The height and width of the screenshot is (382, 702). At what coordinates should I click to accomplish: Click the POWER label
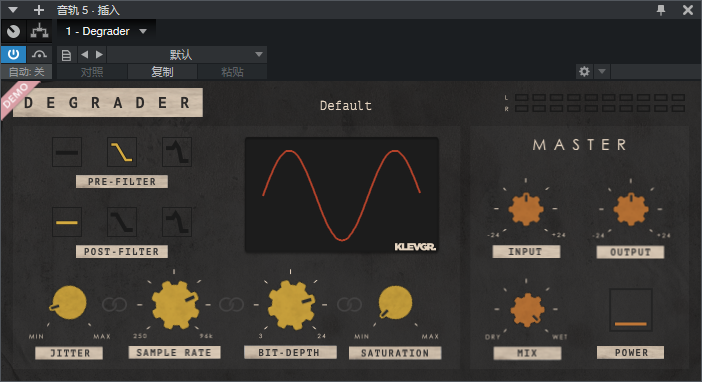tap(630, 352)
